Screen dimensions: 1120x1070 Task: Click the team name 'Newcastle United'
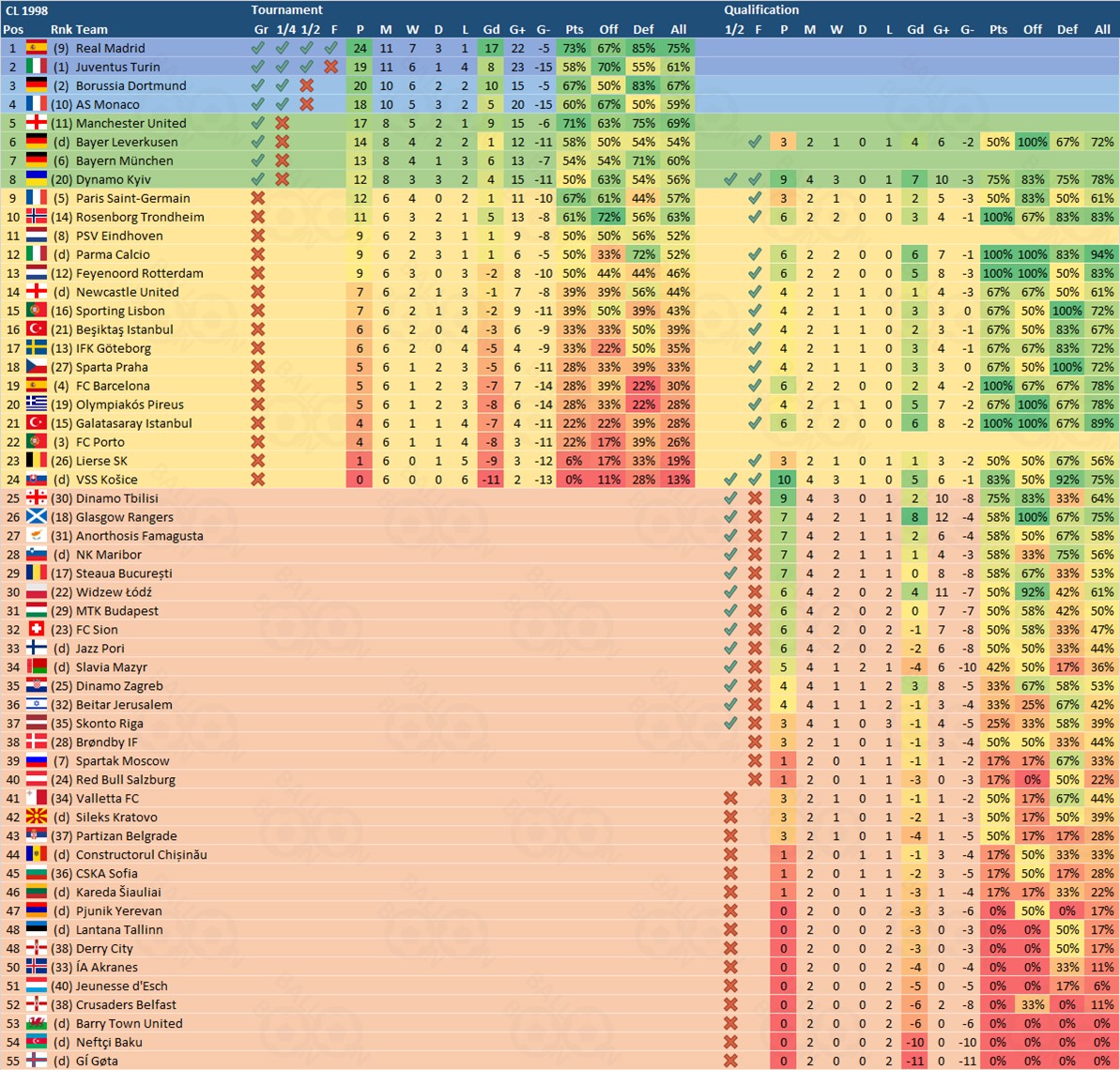coord(127,291)
